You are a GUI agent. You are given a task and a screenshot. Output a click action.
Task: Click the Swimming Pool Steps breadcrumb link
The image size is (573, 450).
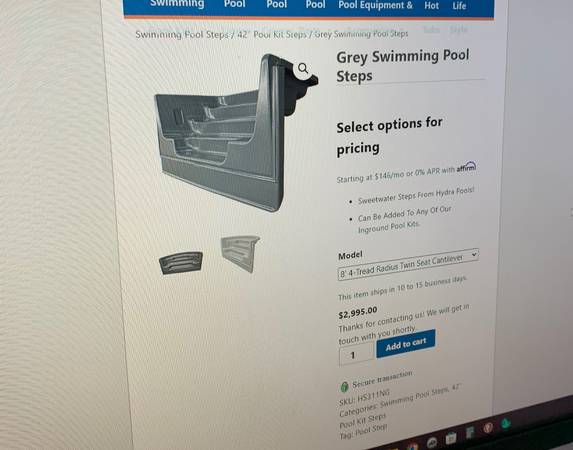tap(182, 35)
